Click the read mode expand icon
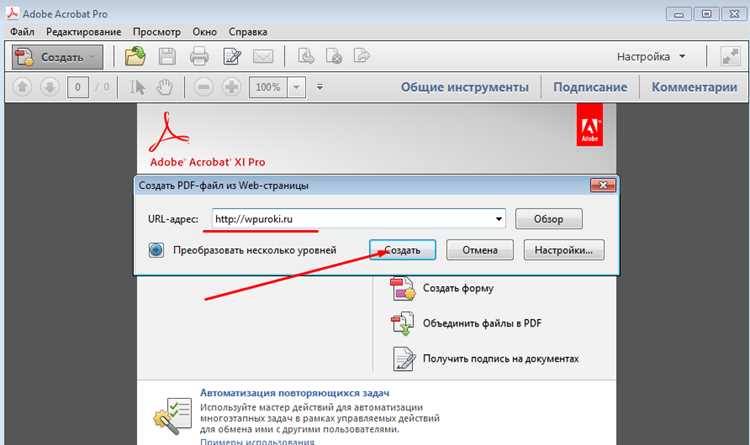 pos(730,56)
